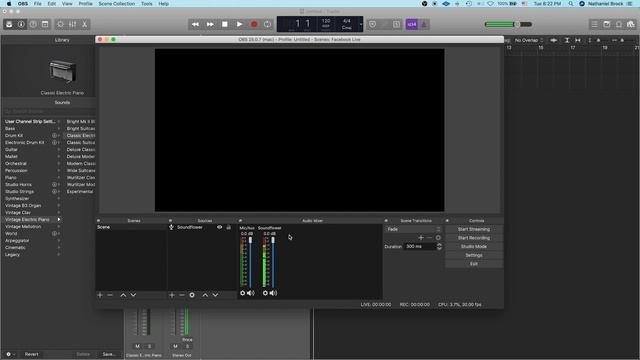Viewport: 640px width, 360px height.
Task: Start playback in Logic transport
Action: point(240,24)
